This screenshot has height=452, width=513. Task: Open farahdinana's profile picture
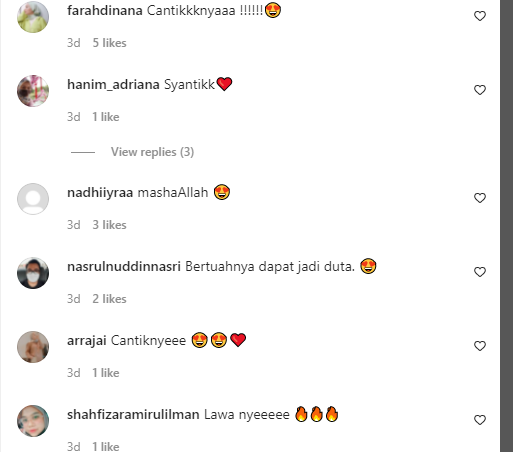click(33, 17)
